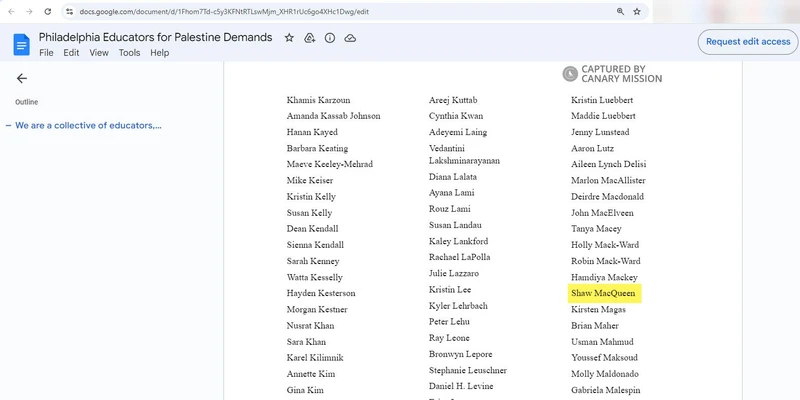Click the Request edit access button
The width and height of the screenshot is (800, 400).
click(748, 41)
